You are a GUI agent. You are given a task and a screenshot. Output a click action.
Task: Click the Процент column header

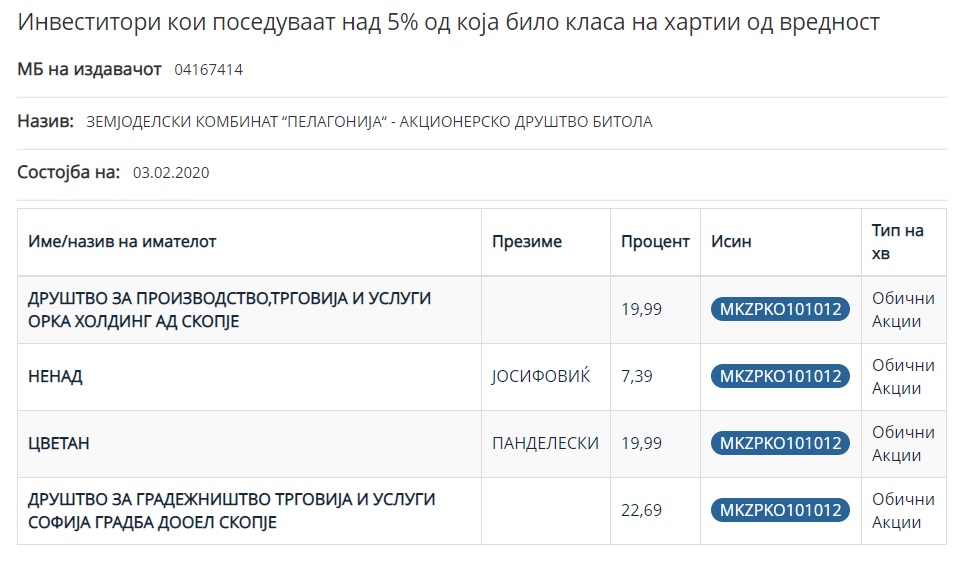coord(655,241)
